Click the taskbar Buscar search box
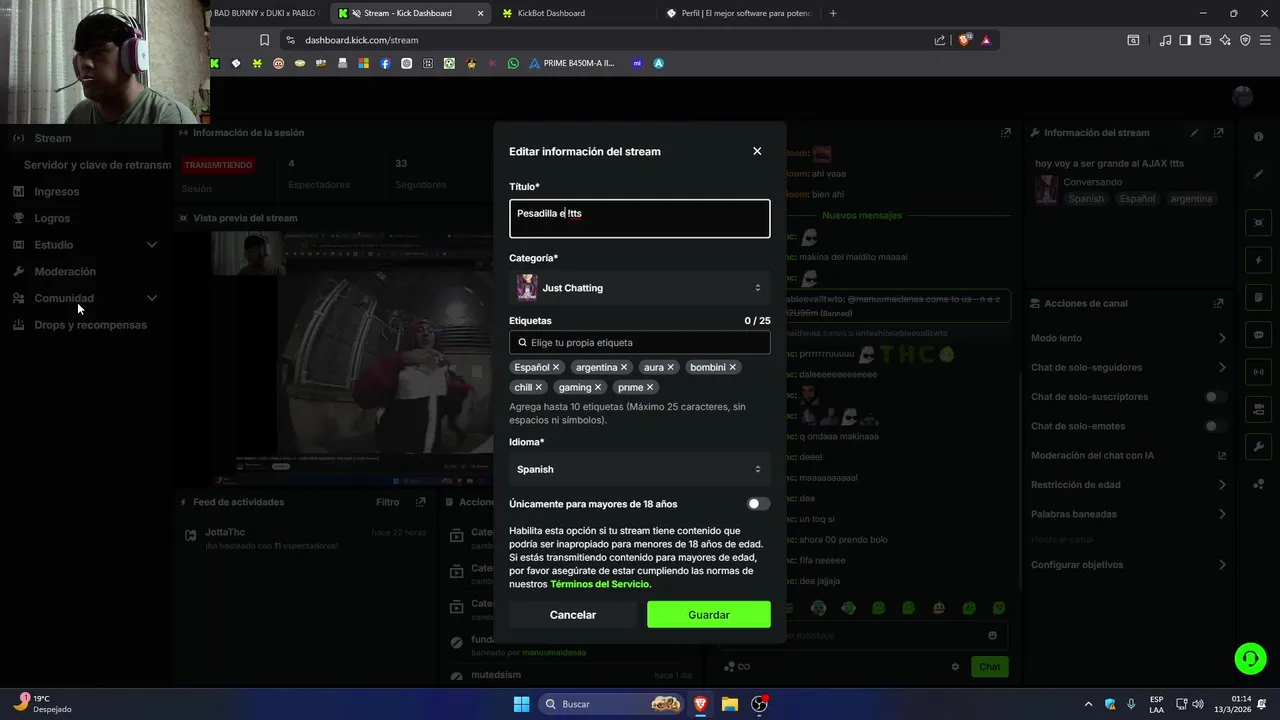Viewport: 1280px width, 720px height. point(612,704)
